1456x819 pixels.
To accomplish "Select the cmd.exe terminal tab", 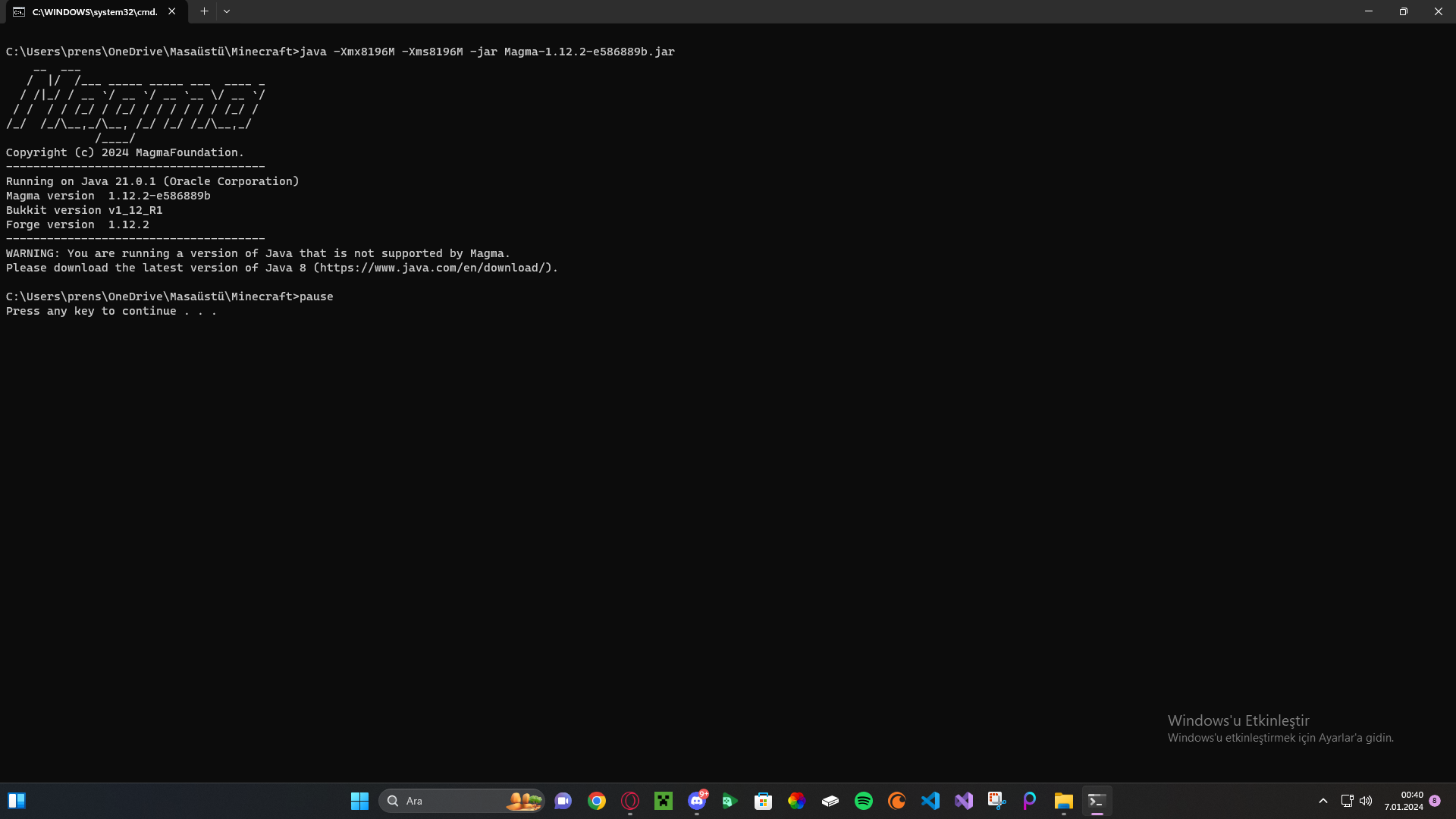I will click(94, 11).
